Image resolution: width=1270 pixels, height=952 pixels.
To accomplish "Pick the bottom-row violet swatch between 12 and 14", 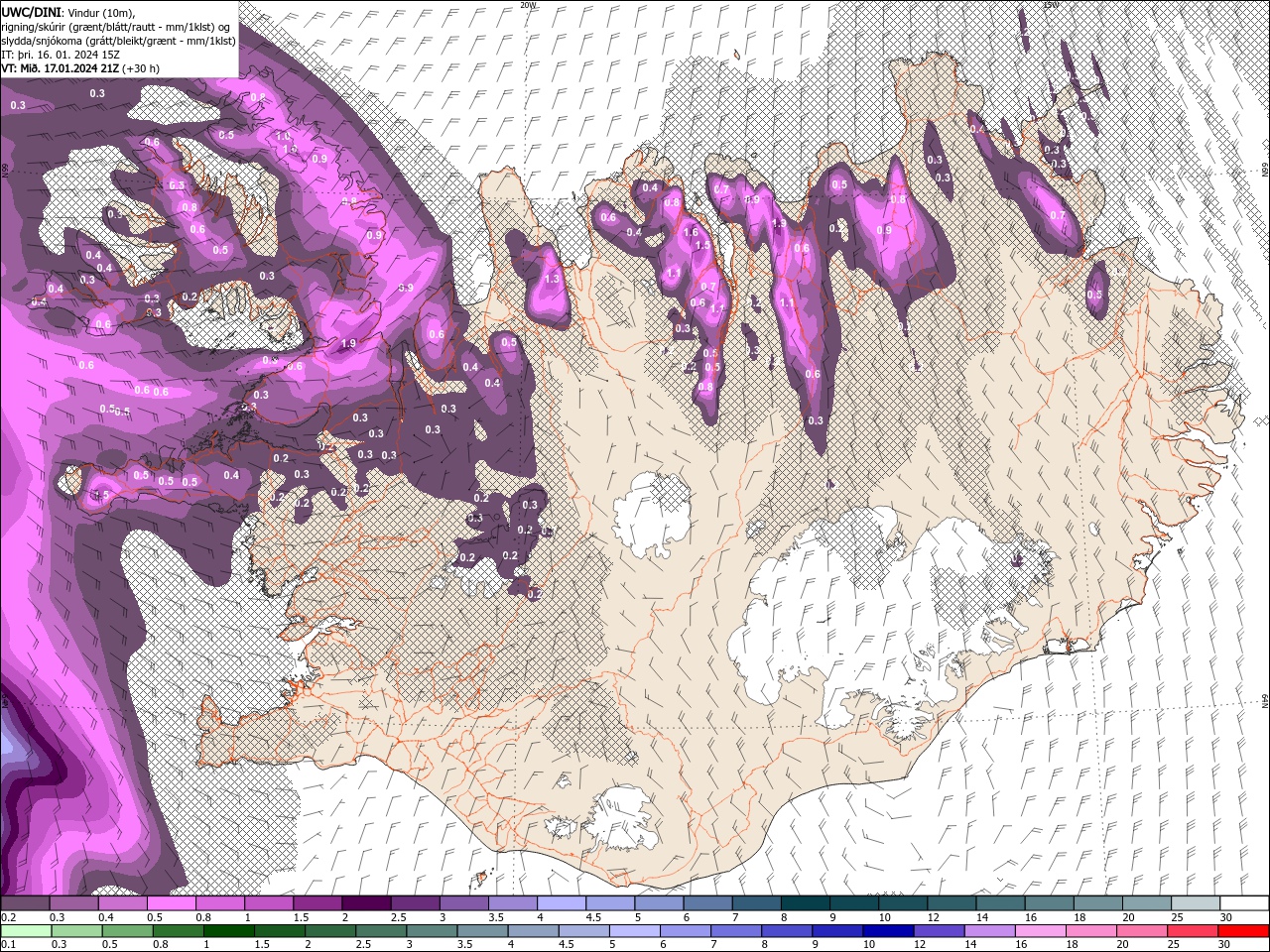I will 940,931.
